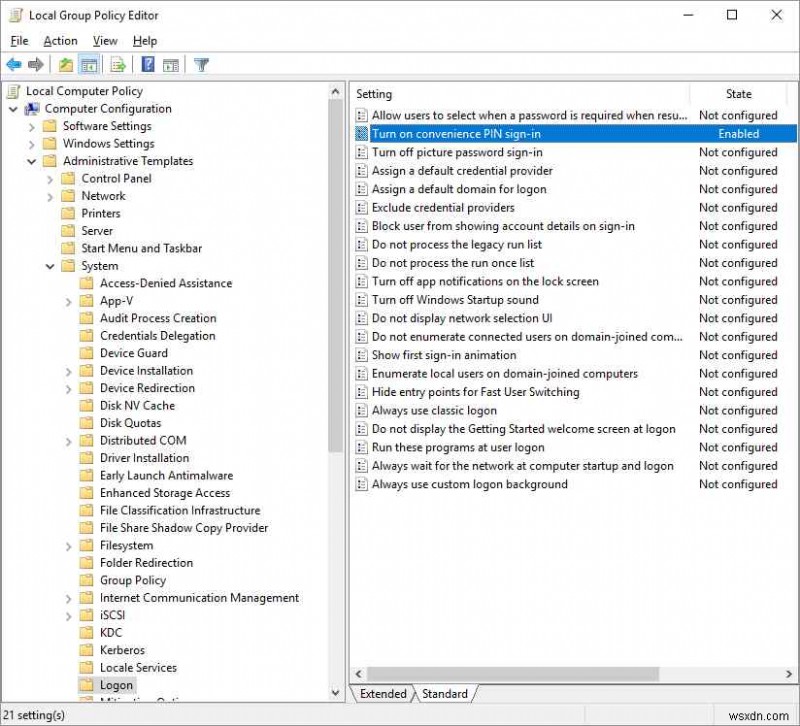
Task: Click the State column header
Action: point(739,93)
